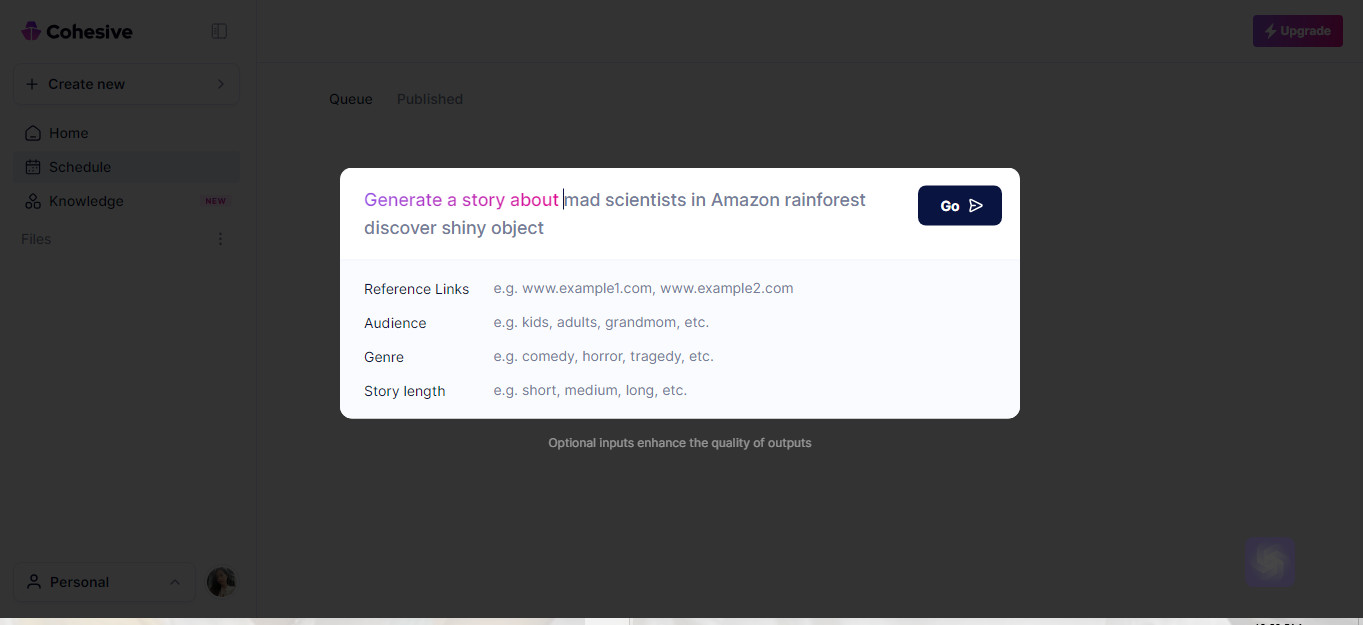The height and width of the screenshot is (625, 1363).
Task: Expand the Personal workspace dropdown
Action: click(x=105, y=582)
